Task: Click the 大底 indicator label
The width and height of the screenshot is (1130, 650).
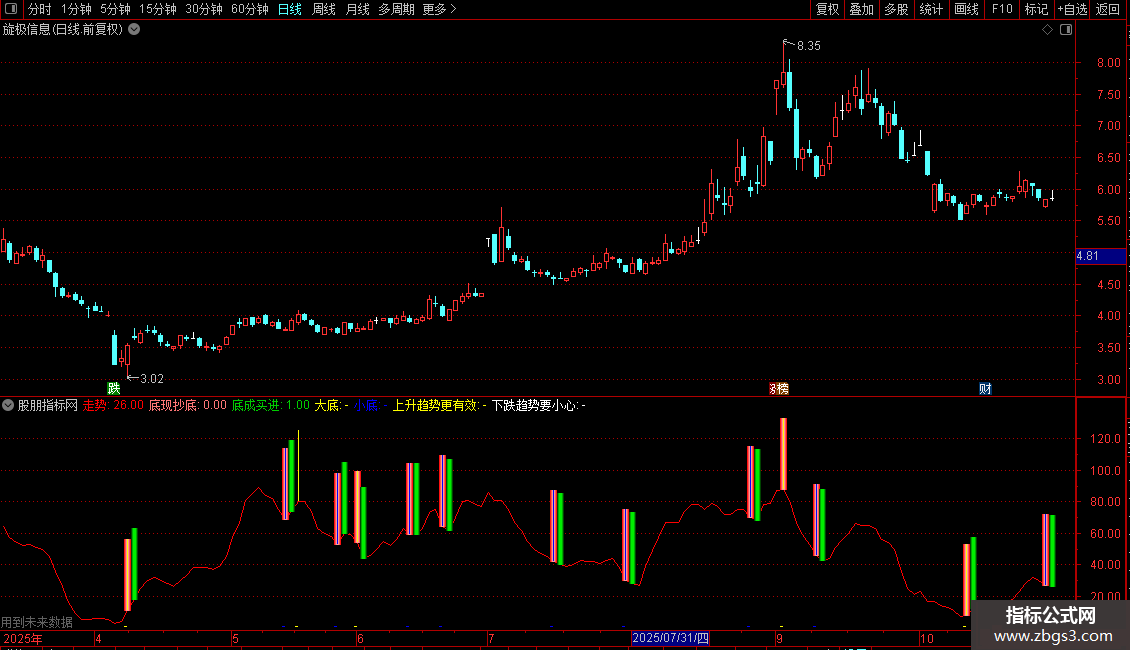Action: [x=331, y=405]
